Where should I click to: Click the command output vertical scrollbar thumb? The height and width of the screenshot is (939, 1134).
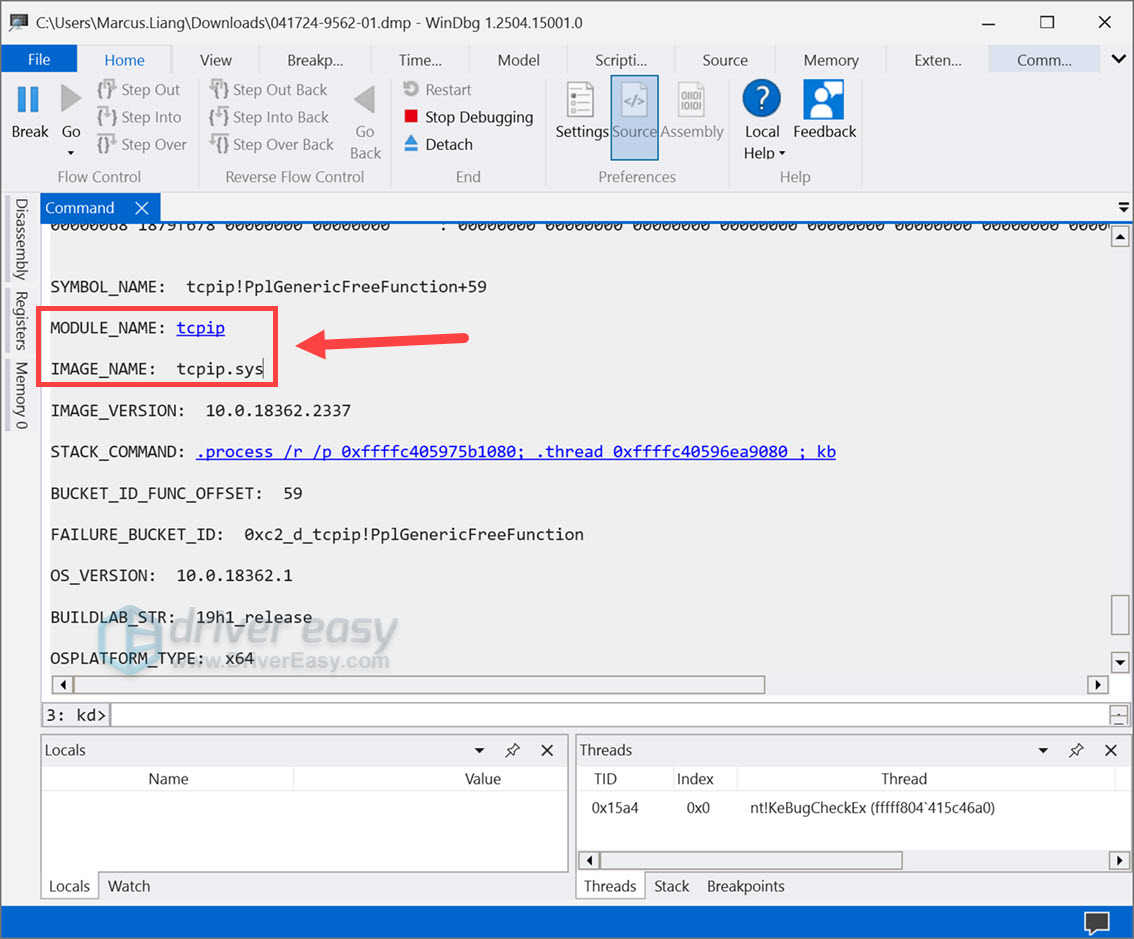click(x=1120, y=614)
